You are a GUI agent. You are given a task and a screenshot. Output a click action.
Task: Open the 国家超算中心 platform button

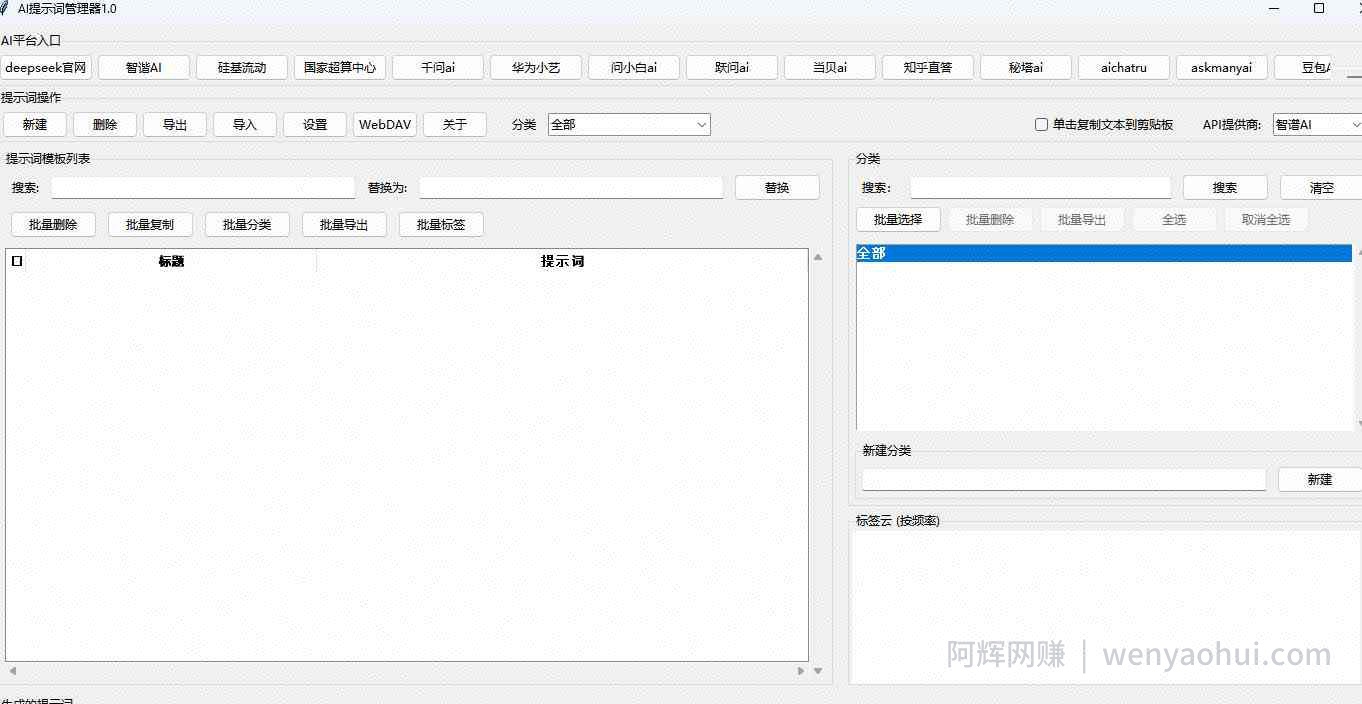click(340, 68)
